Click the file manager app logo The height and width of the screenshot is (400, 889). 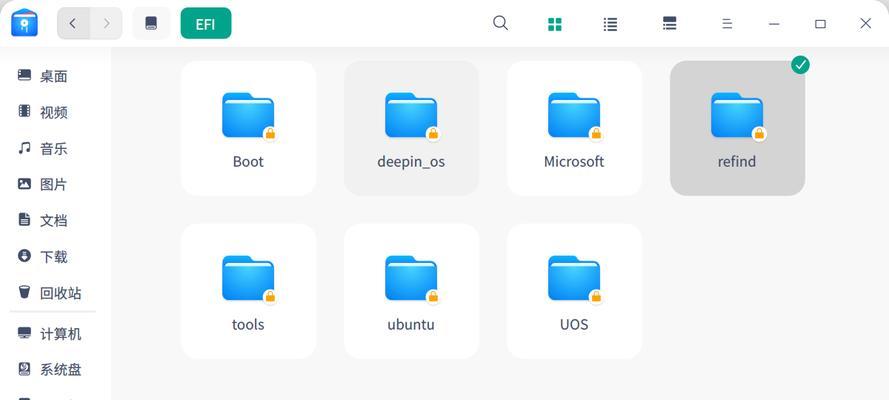coord(24,23)
